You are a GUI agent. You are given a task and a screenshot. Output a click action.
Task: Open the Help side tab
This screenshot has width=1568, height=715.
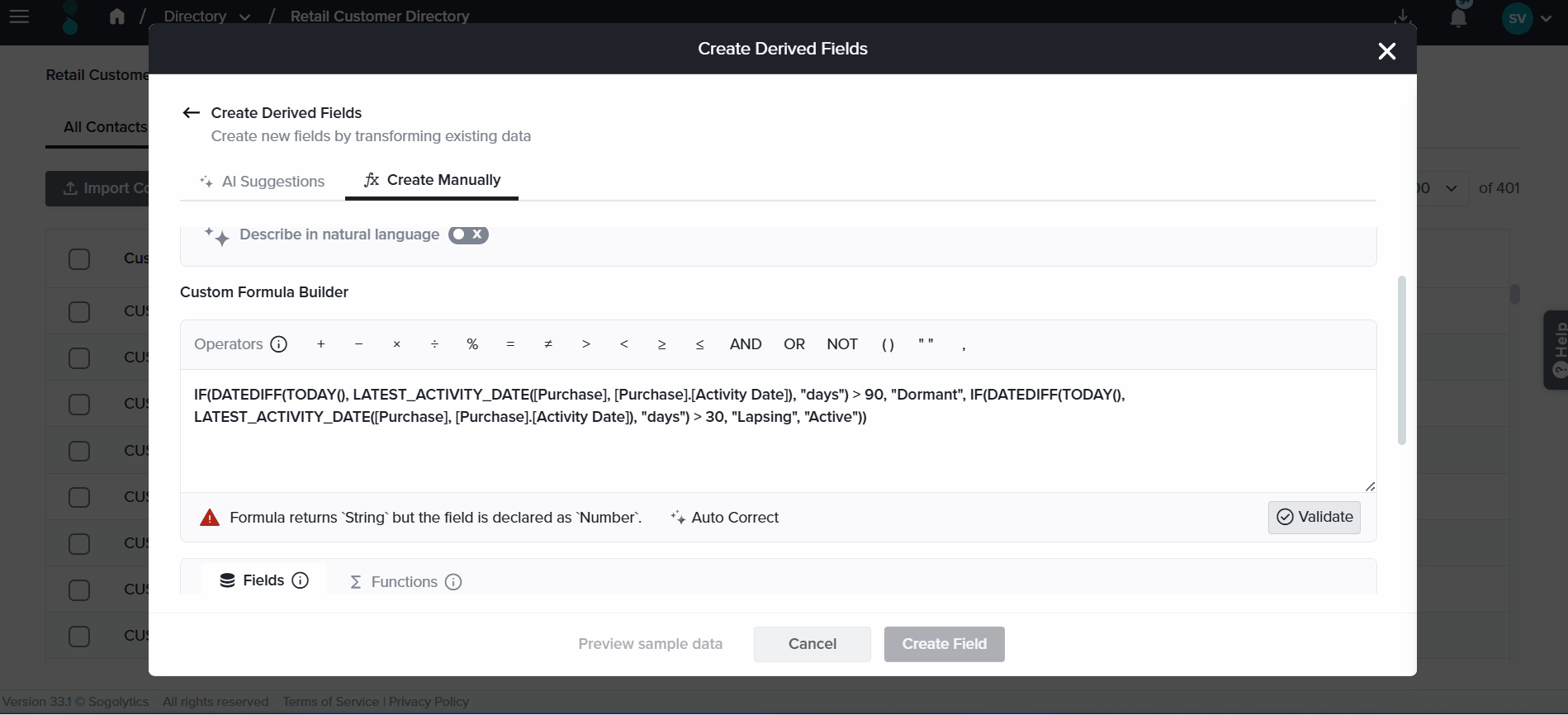(x=1556, y=350)
